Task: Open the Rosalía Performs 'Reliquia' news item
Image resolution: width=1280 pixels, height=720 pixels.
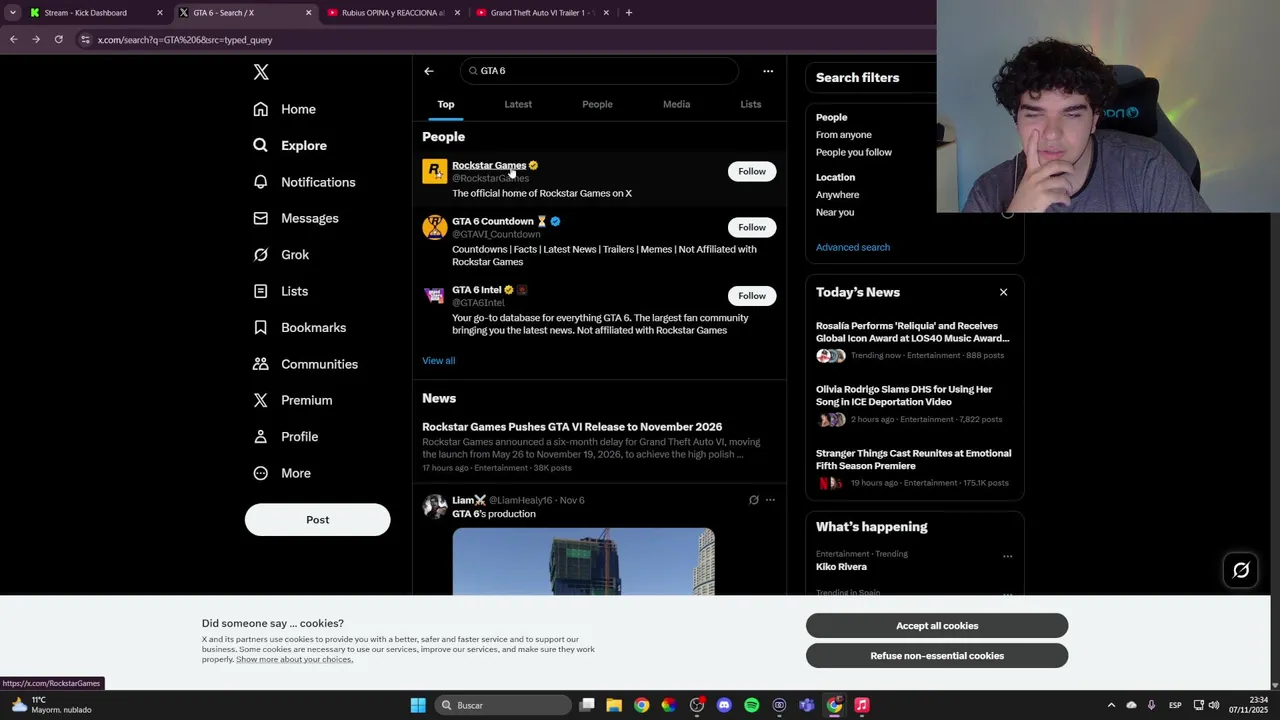Action: pyautogui.click(x=914, y=340)
